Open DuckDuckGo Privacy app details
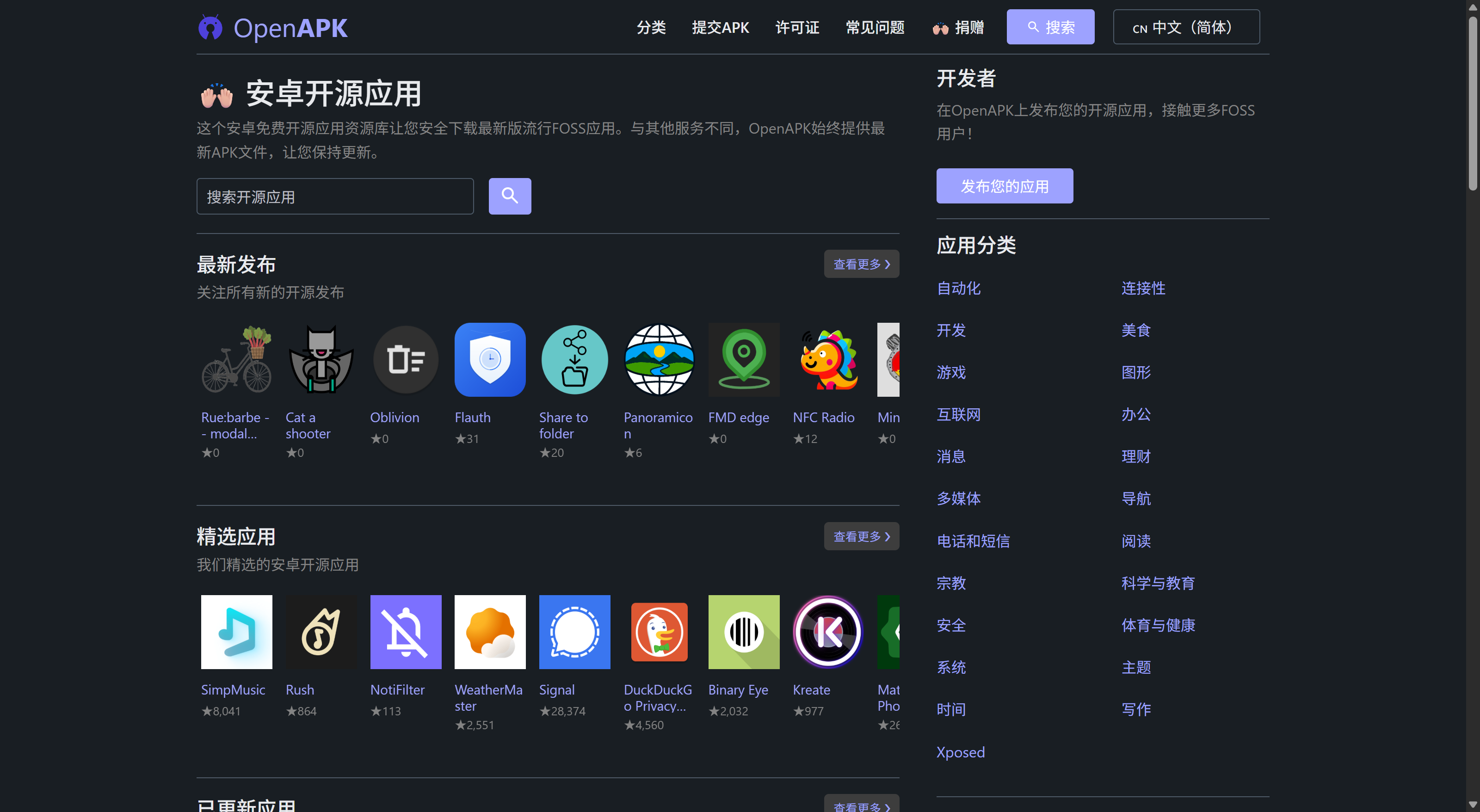This screenshot has width=1480, height=812. pyautogui.click(x=659, y=632)
